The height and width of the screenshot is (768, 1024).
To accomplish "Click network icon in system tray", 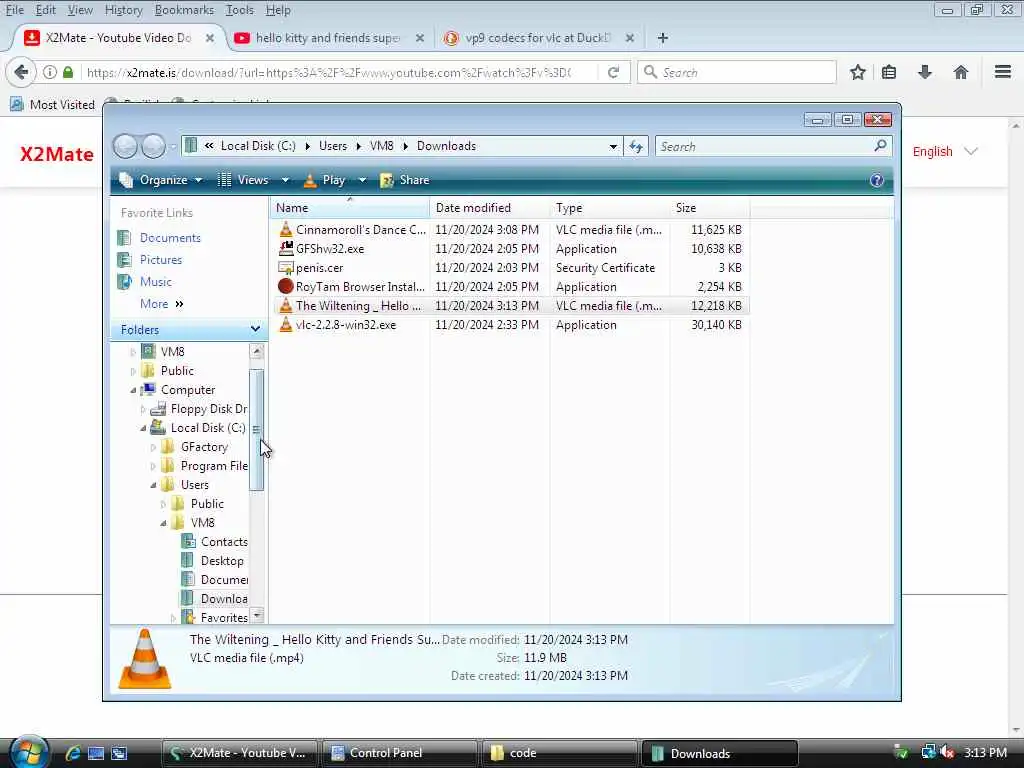I will [x=927, y=752].
